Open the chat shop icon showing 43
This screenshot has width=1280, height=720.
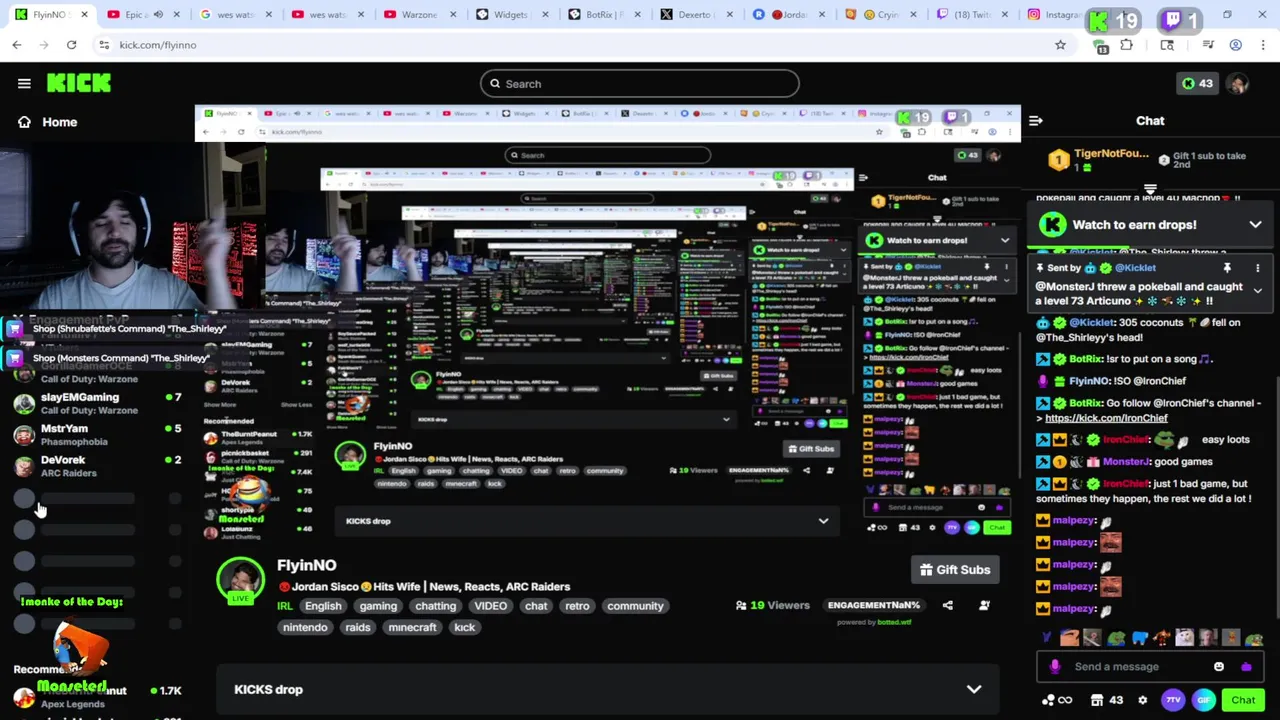coord(1106,700)
